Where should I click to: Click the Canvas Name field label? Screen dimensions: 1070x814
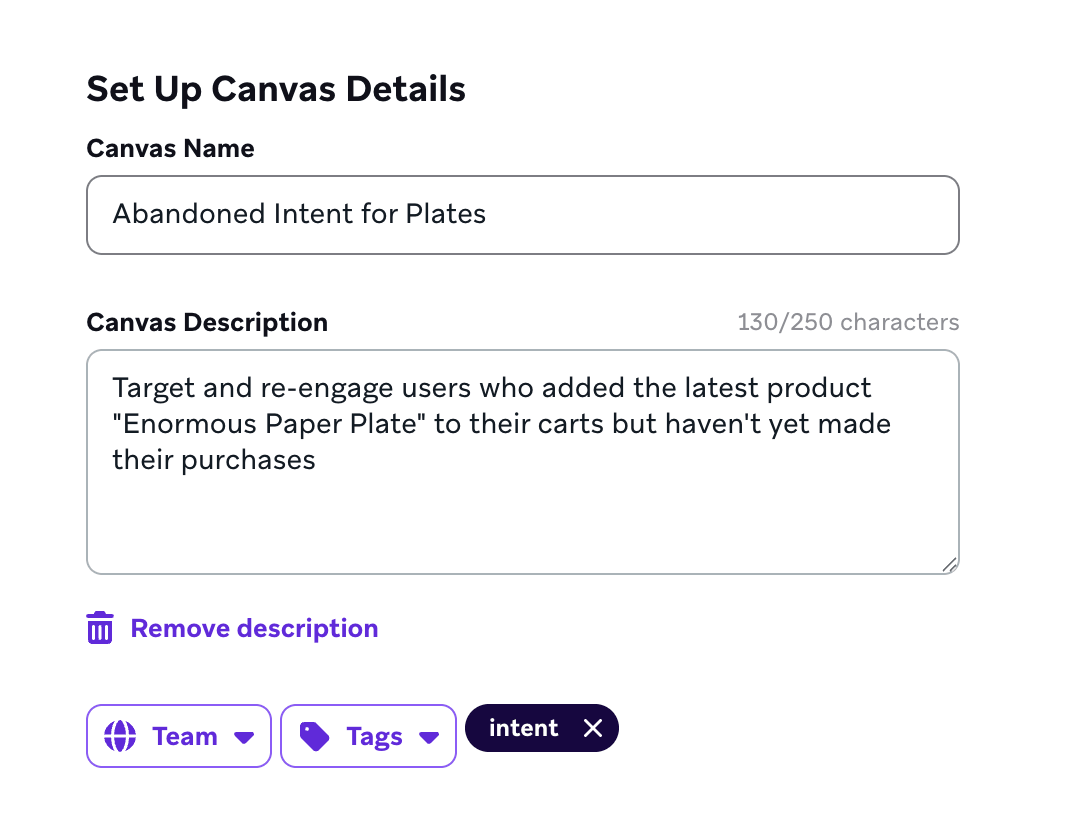171,148
